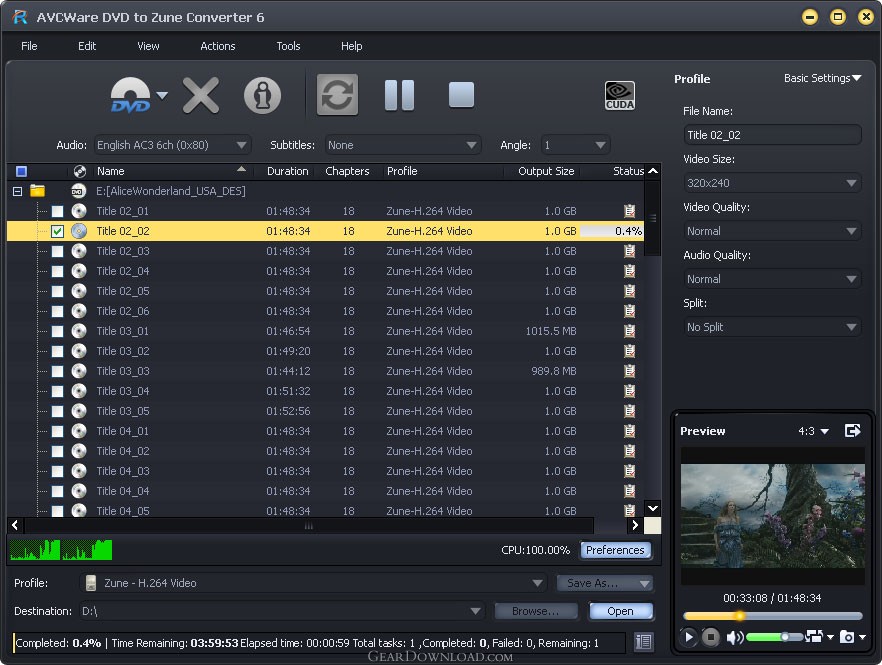Viewport: 882px width, 665px height.
Task: Click the status icon for Title 04_03
Action: pyautogui.click(x=629, y=471)
